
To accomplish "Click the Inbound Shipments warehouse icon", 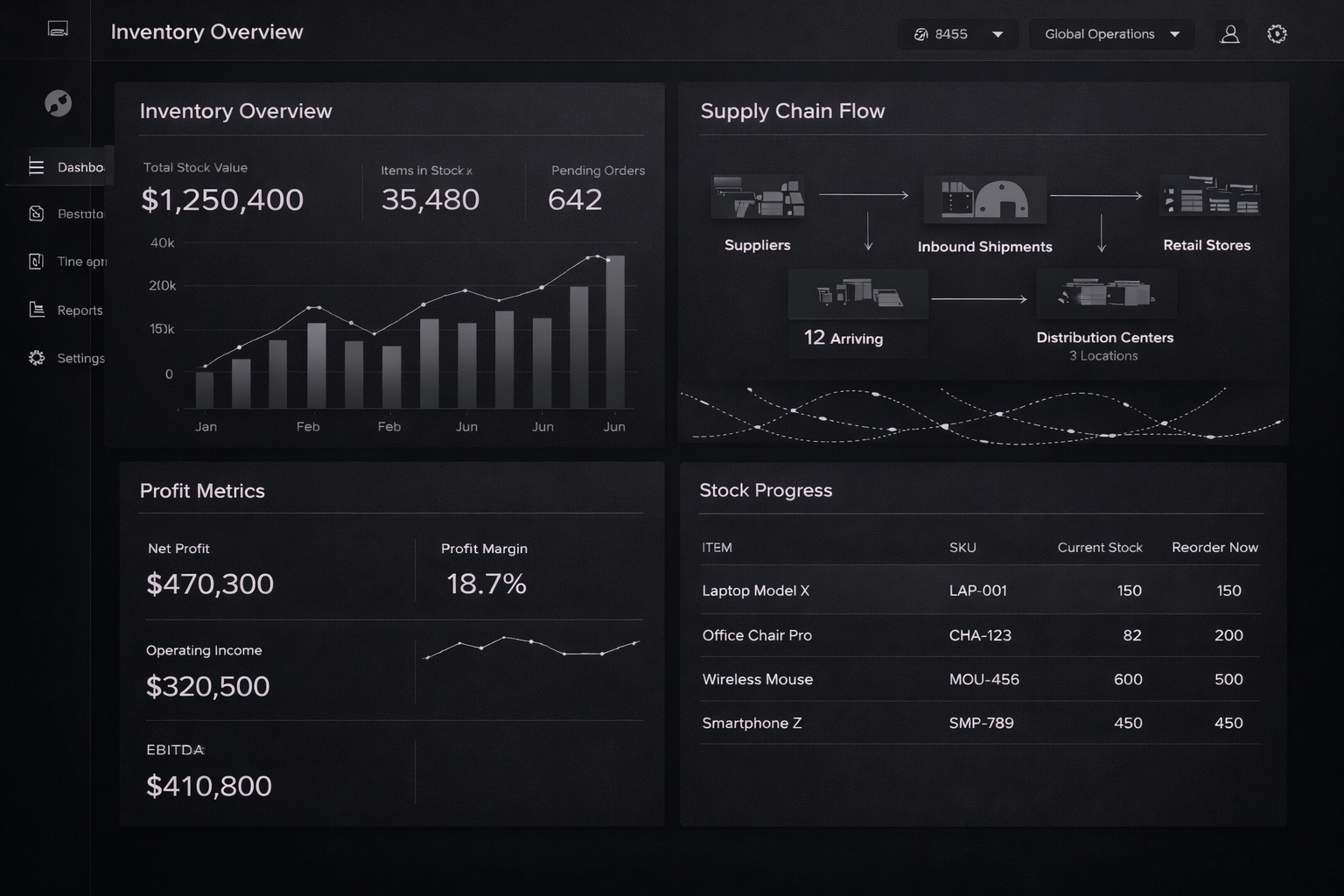I will click(984, 199).
